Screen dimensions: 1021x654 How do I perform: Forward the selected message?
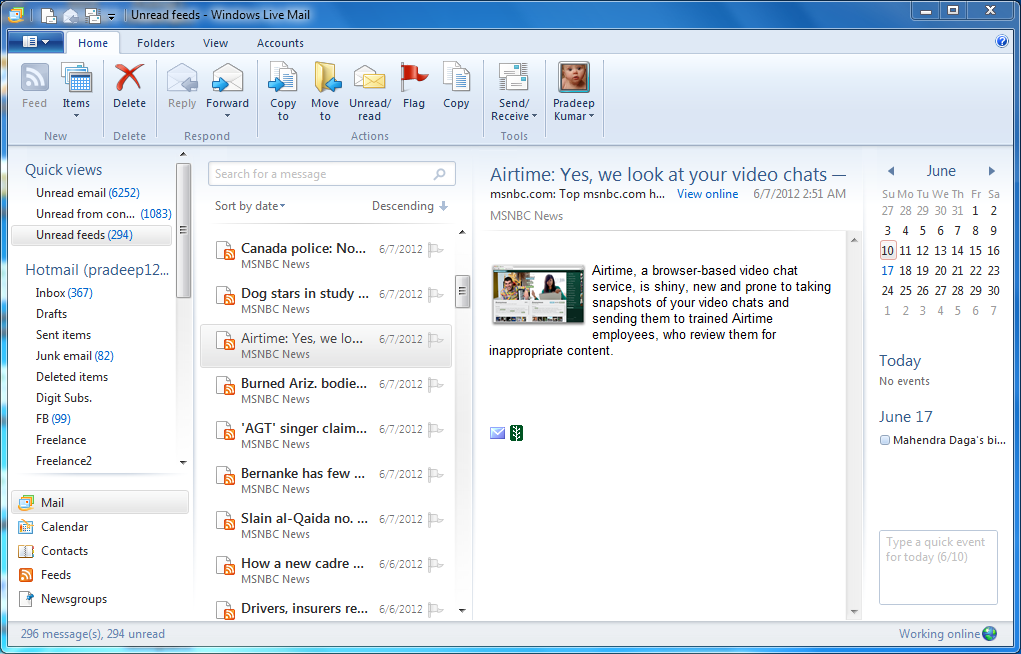[227, 78]
